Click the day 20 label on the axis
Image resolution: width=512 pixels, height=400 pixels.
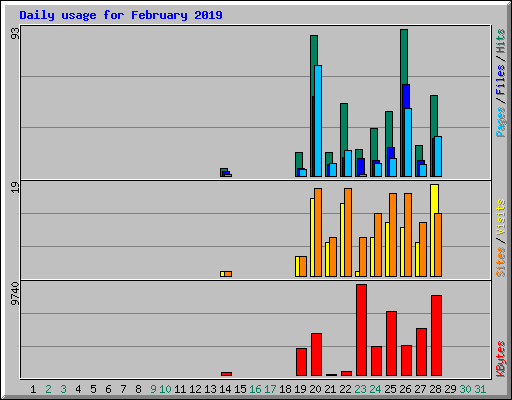(x=315, y=389)
